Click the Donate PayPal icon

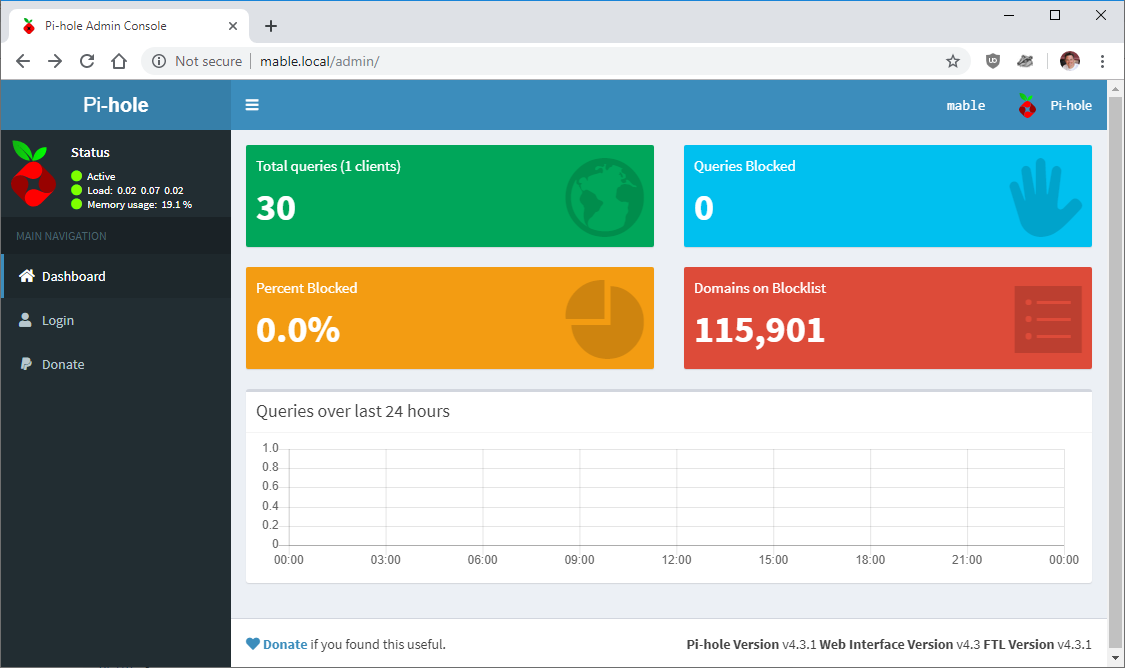coord(26,364)
